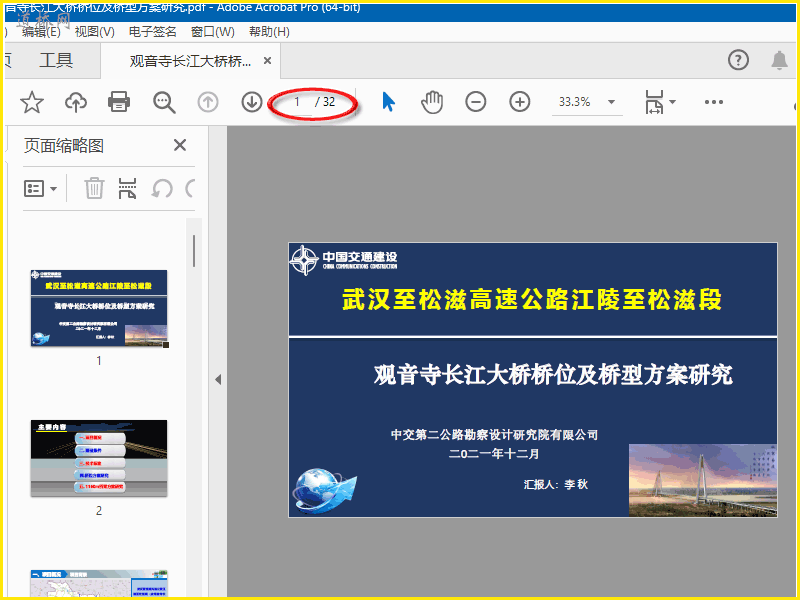Click the presenter text 汇报人: 李秋
This screenshot has height=600, width=800.
click(556, 484)
